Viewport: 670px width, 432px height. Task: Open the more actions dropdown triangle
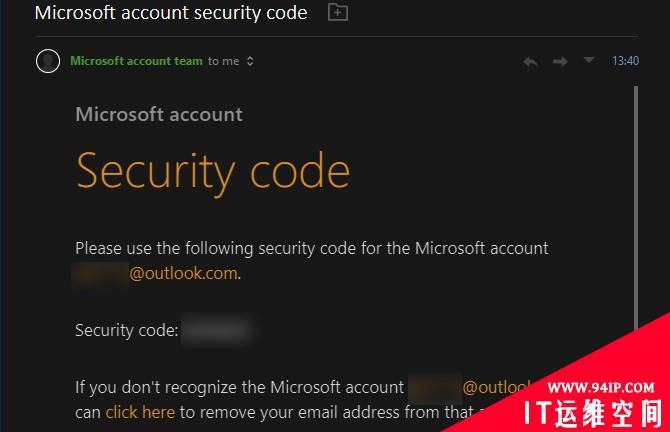[589, 60]
